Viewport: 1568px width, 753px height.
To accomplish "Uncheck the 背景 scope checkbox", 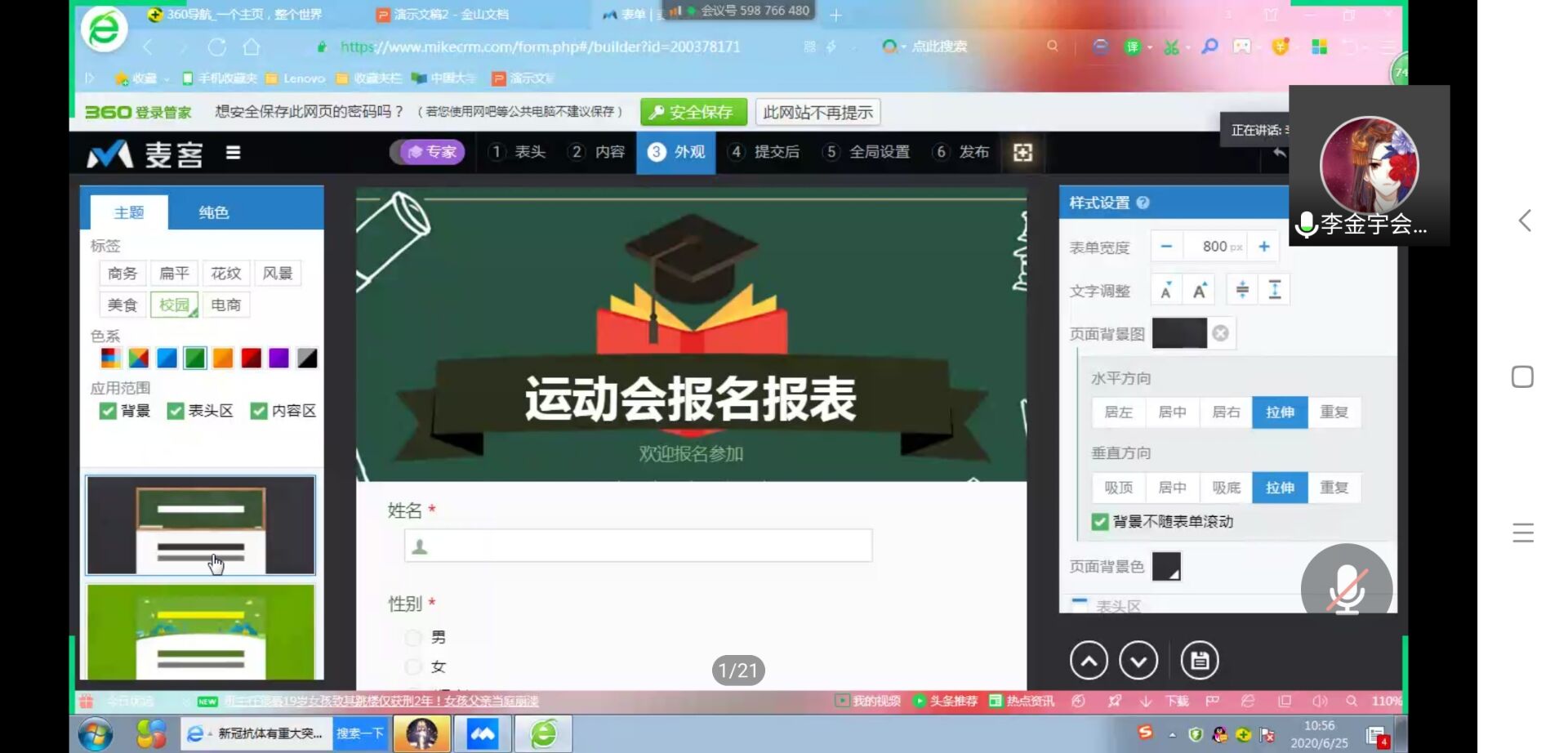I will pos(108,411).
